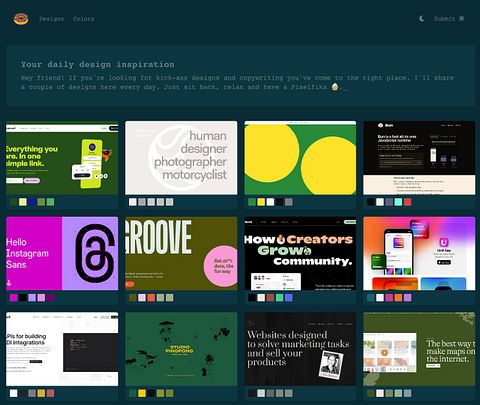Open the green and yellow circles design

300,158
